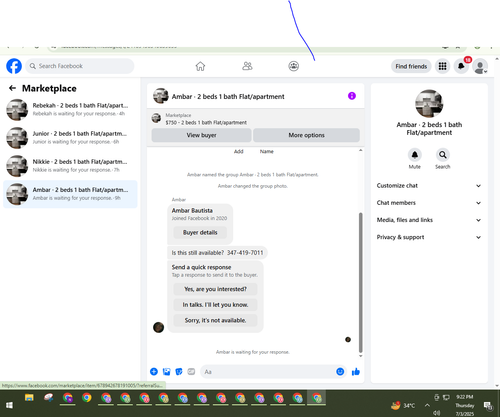Image resolution: width=500 pixels, height=417 pixels.
Task: Send 'Yes, are you interested?' response
Action: [215, 289]
